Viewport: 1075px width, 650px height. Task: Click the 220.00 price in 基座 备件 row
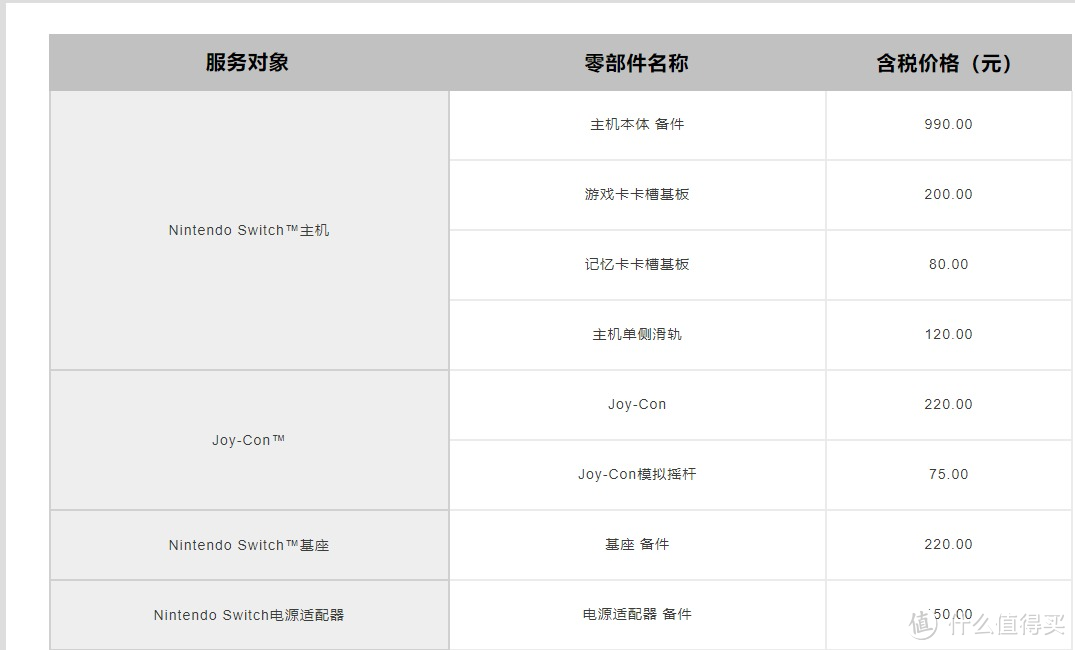click(x=949, y=544)
